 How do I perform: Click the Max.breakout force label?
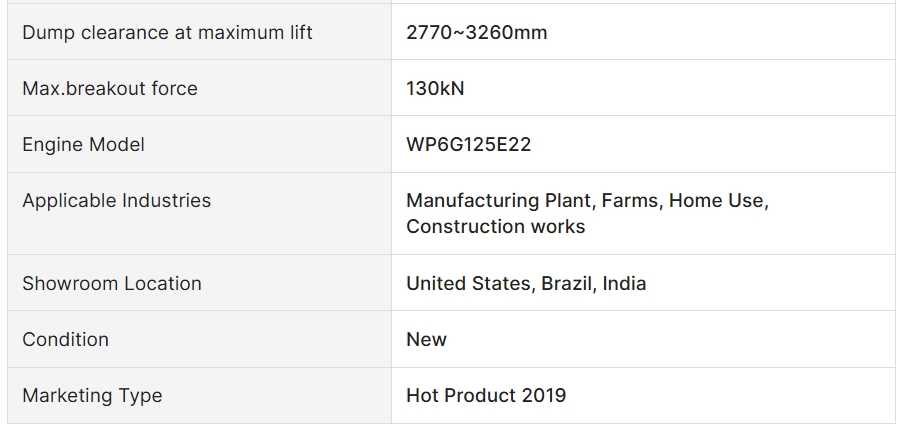pos(110,89)
